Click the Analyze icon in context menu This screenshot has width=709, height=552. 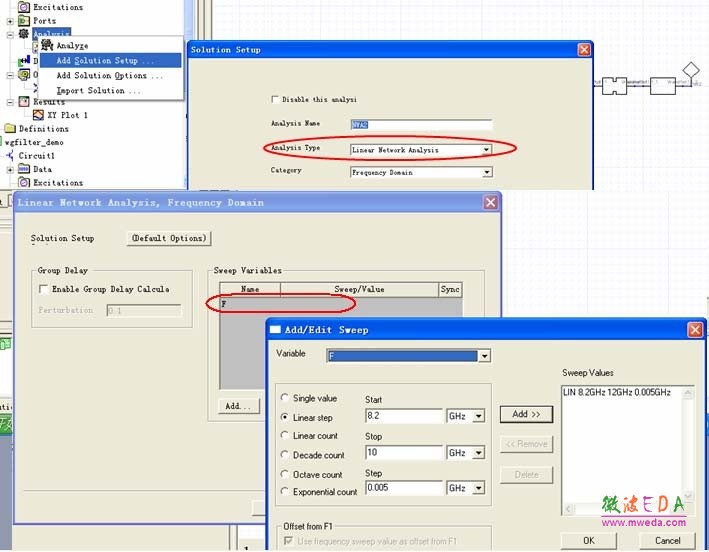click(47, 45)
